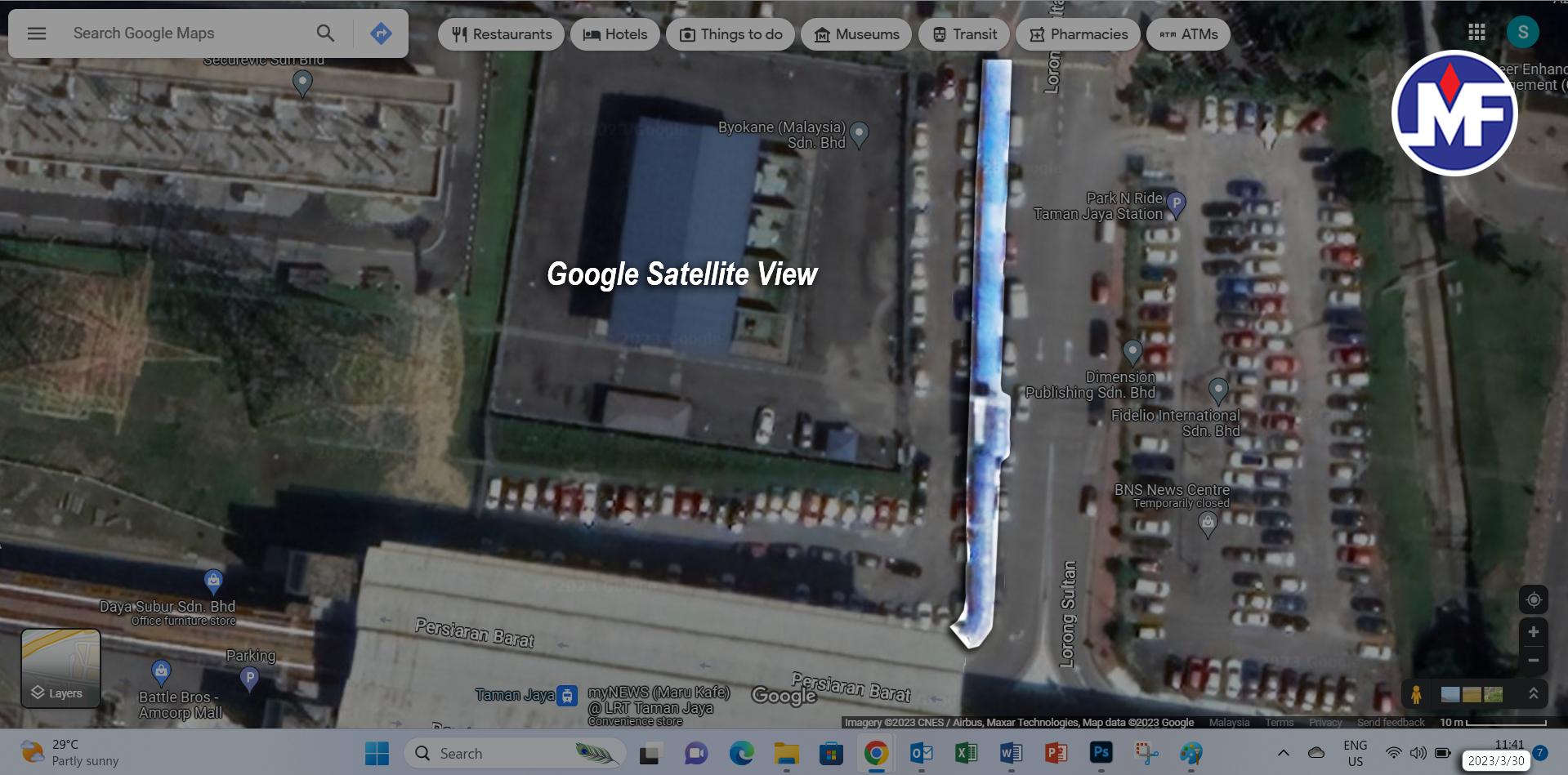Select the Museums category chip

(856, 34)
